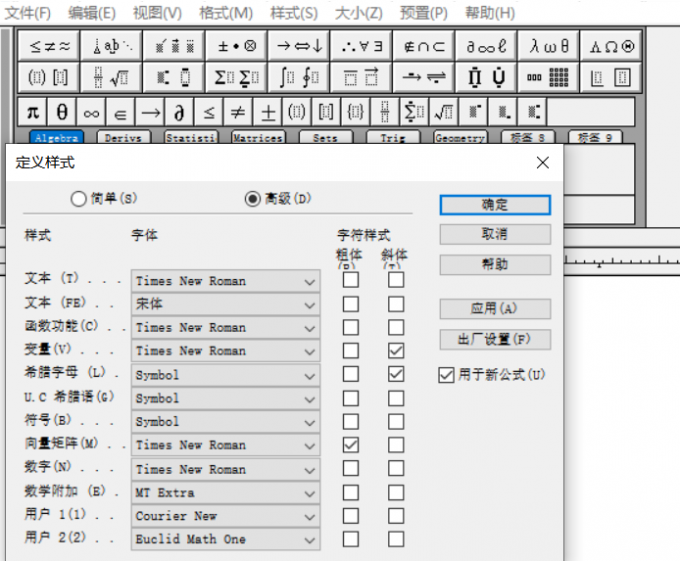The width and height of the screenshot is (680, 561).
Task: Switch to the Trig tab
Action: click(393, 138)
